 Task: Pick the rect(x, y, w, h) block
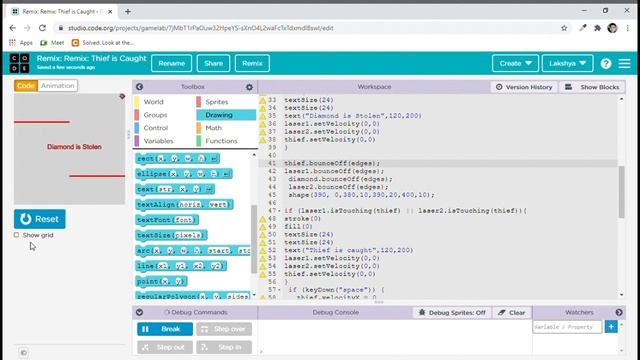[178, 158]
